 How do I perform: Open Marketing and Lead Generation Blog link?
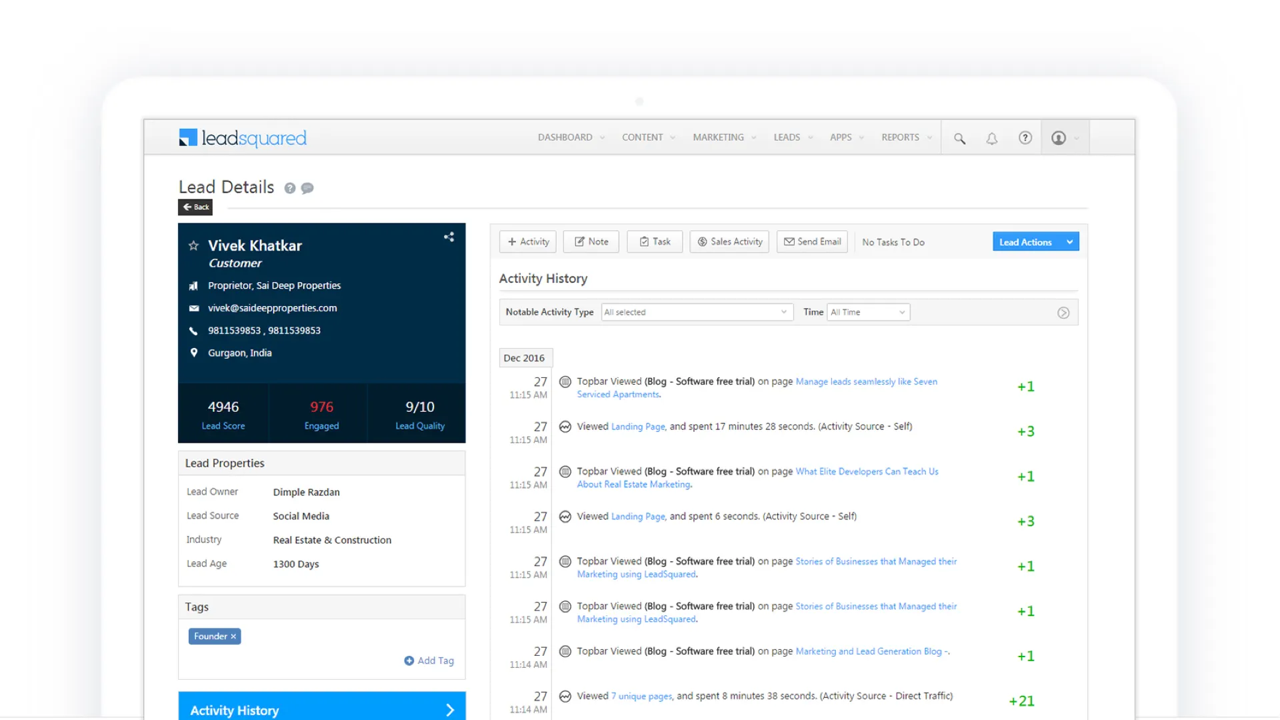pos(872,652)
